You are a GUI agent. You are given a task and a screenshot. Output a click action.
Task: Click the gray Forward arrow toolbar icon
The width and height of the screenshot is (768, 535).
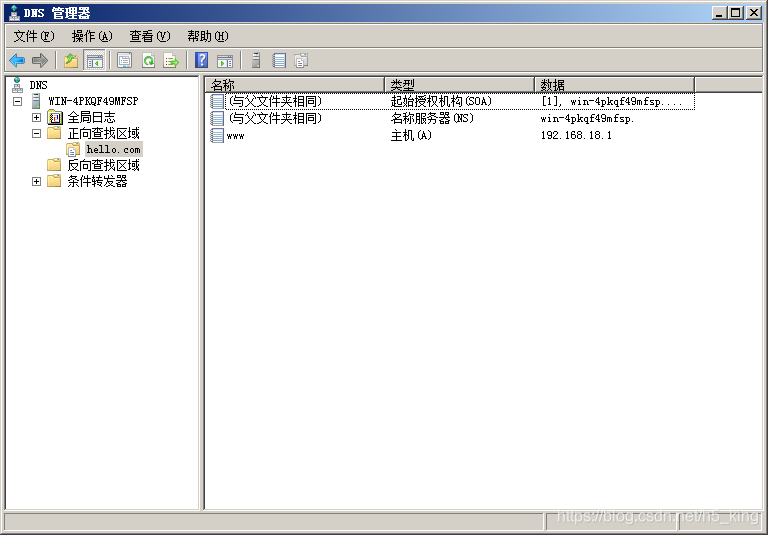click(40, 60)
